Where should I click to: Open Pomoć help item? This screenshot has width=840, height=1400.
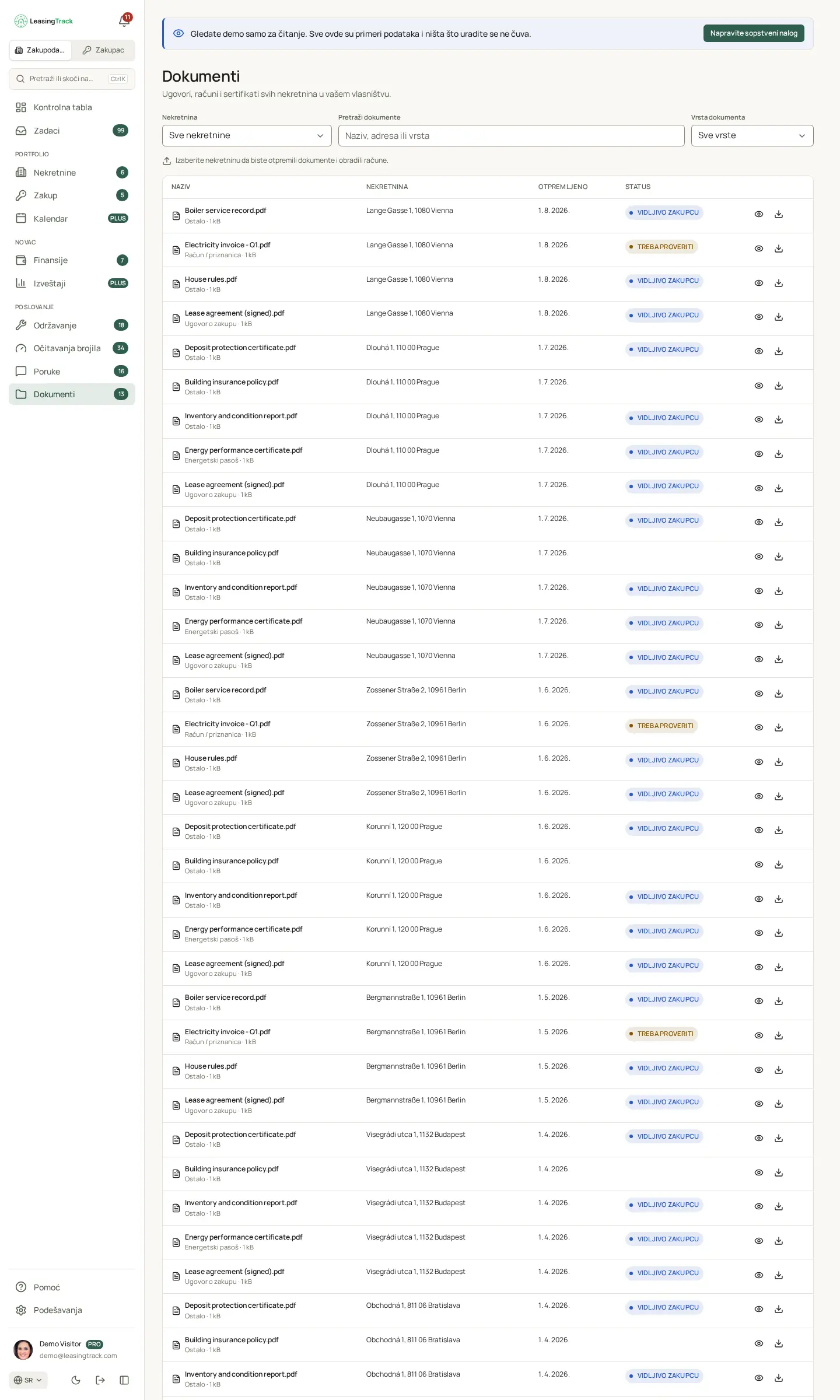tap(72, 1287)
